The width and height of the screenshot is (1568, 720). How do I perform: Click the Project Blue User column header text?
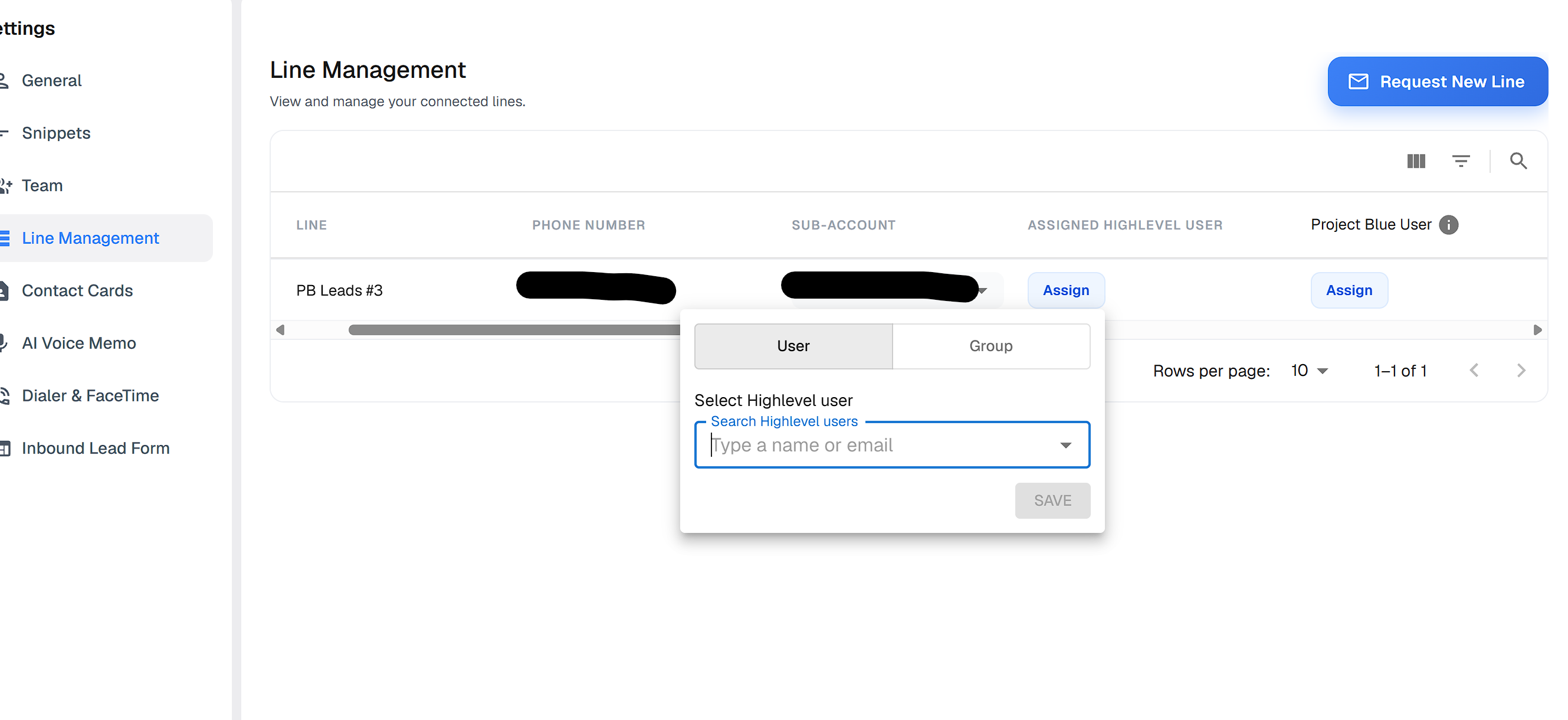[1371, 225]
